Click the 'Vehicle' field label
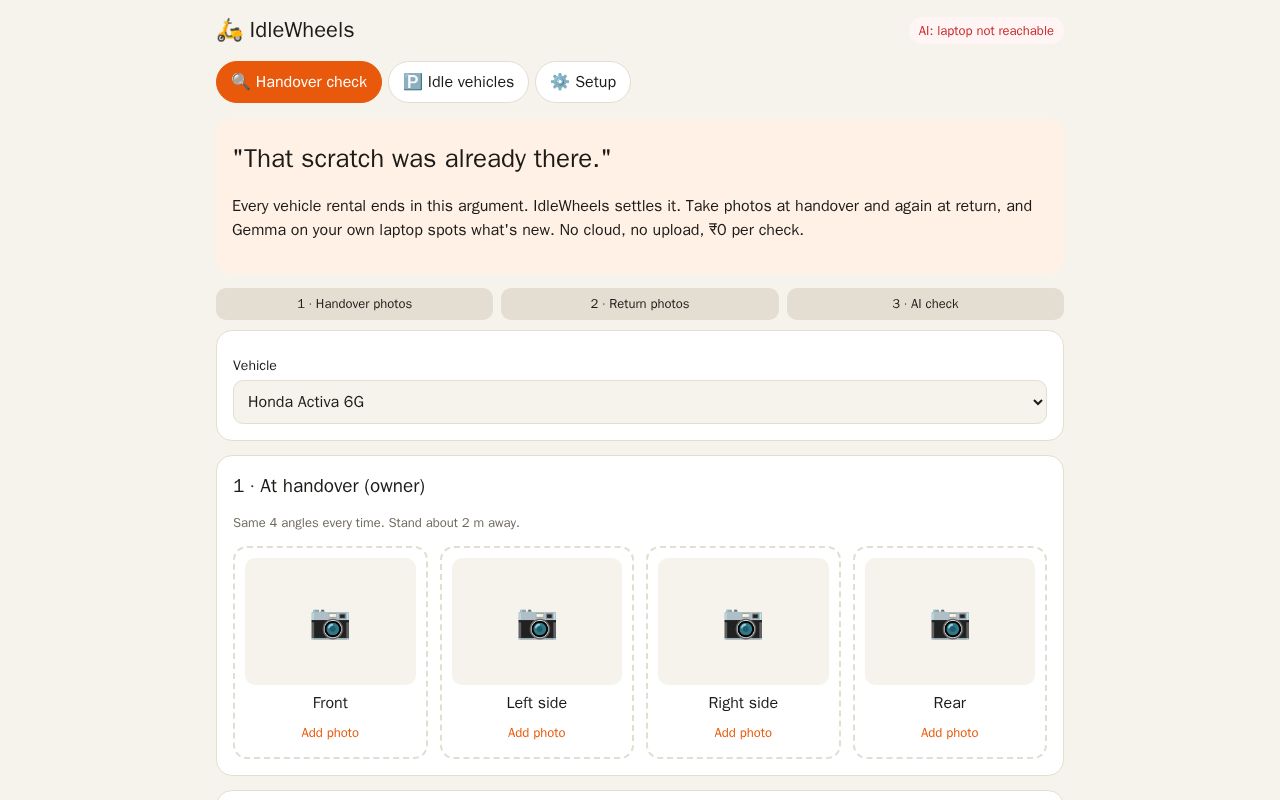 tap(255, 366)
